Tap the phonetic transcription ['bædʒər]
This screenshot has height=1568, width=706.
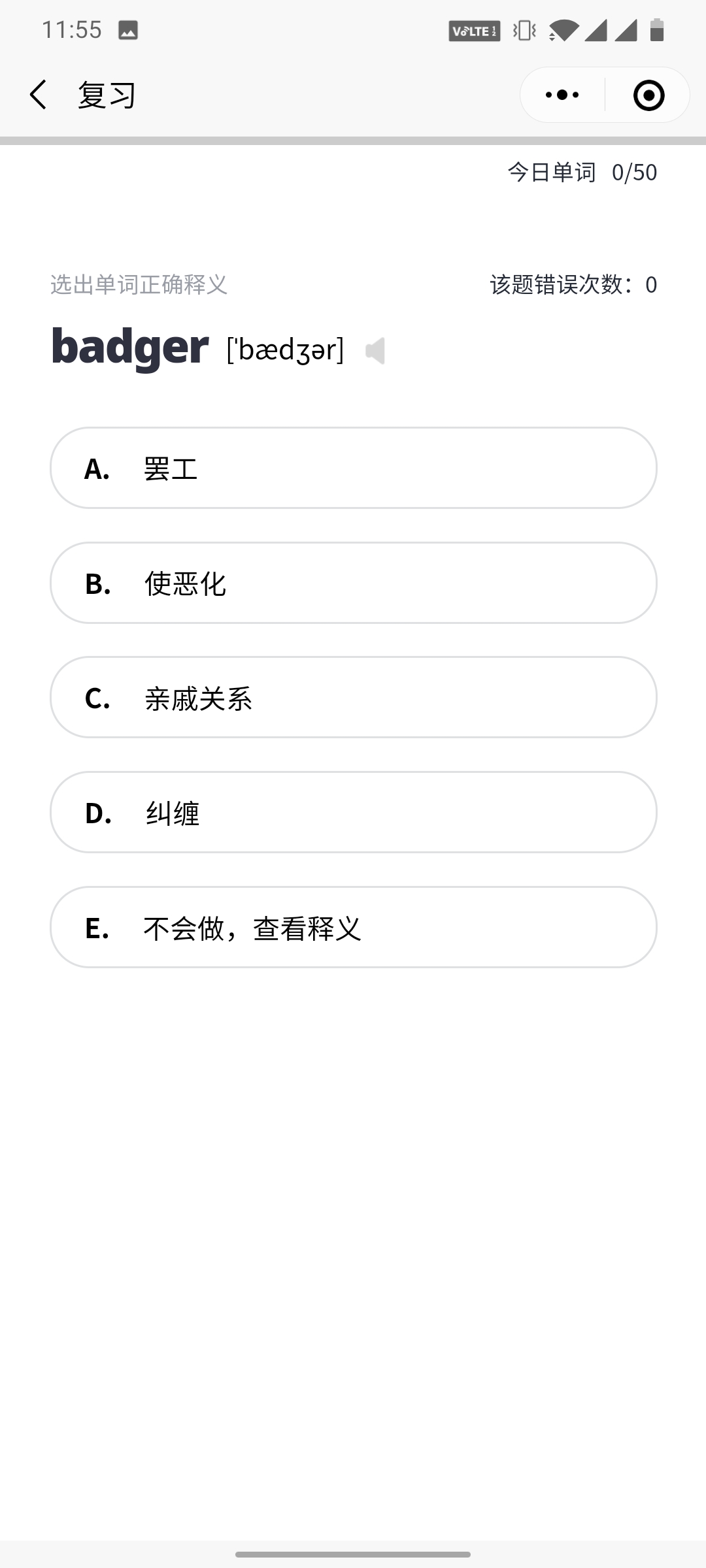pyautogui.click(x=285, y=350)
